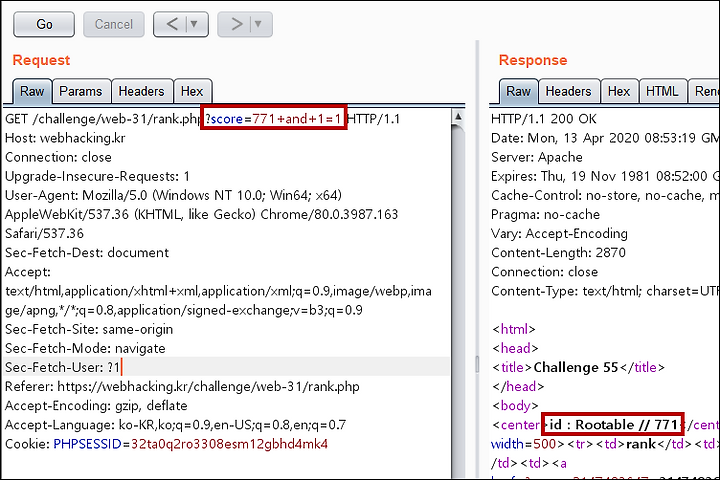Click the 'Sec-Fetch-Mode: navigate' line
The width and height of the screenshot is (720, 480).
click(85, 349)
